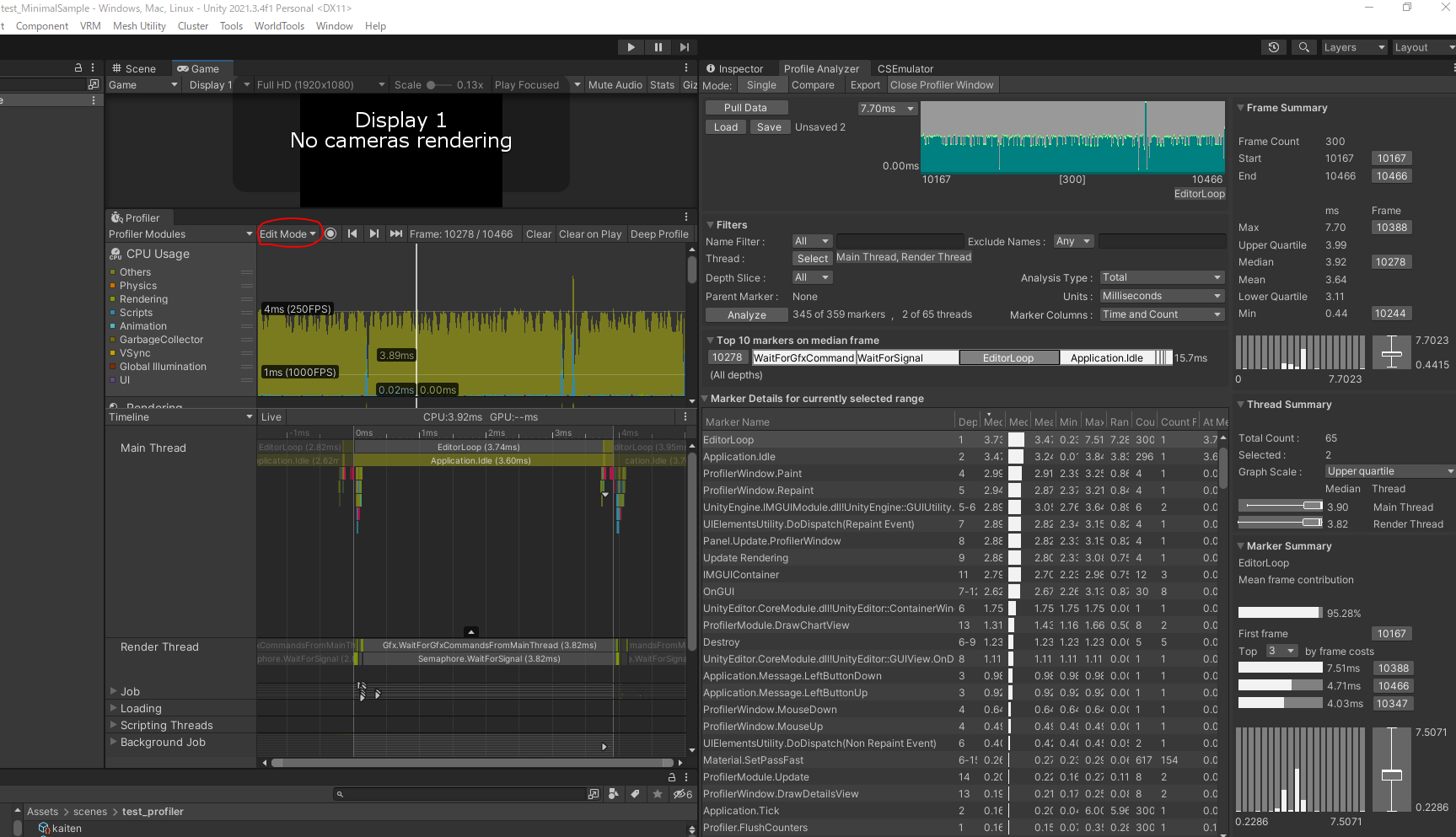
Task: Click the Step frame button
Action: point(685,47)
